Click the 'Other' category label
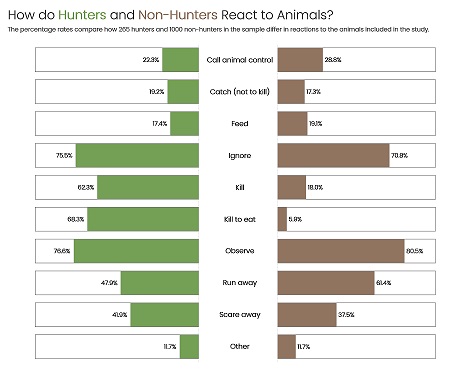Viewport: 465px width, 375px height. pyautogui.click(x=240, y=346)
